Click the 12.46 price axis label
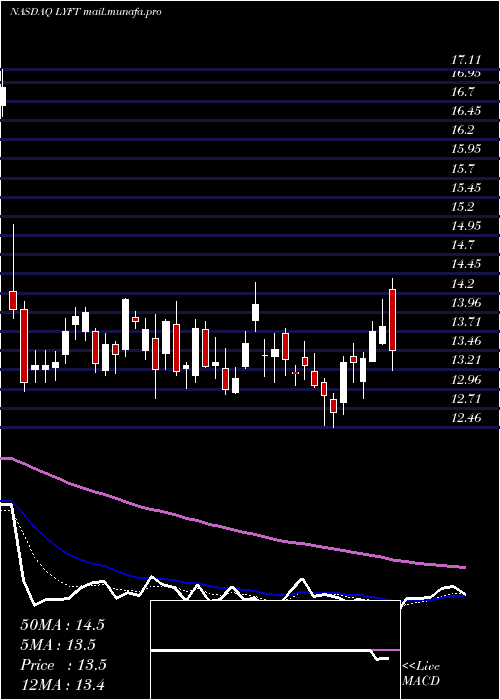The width and height of the screenshot is (500, 700). pyautogui.click(x=466, y=418)
